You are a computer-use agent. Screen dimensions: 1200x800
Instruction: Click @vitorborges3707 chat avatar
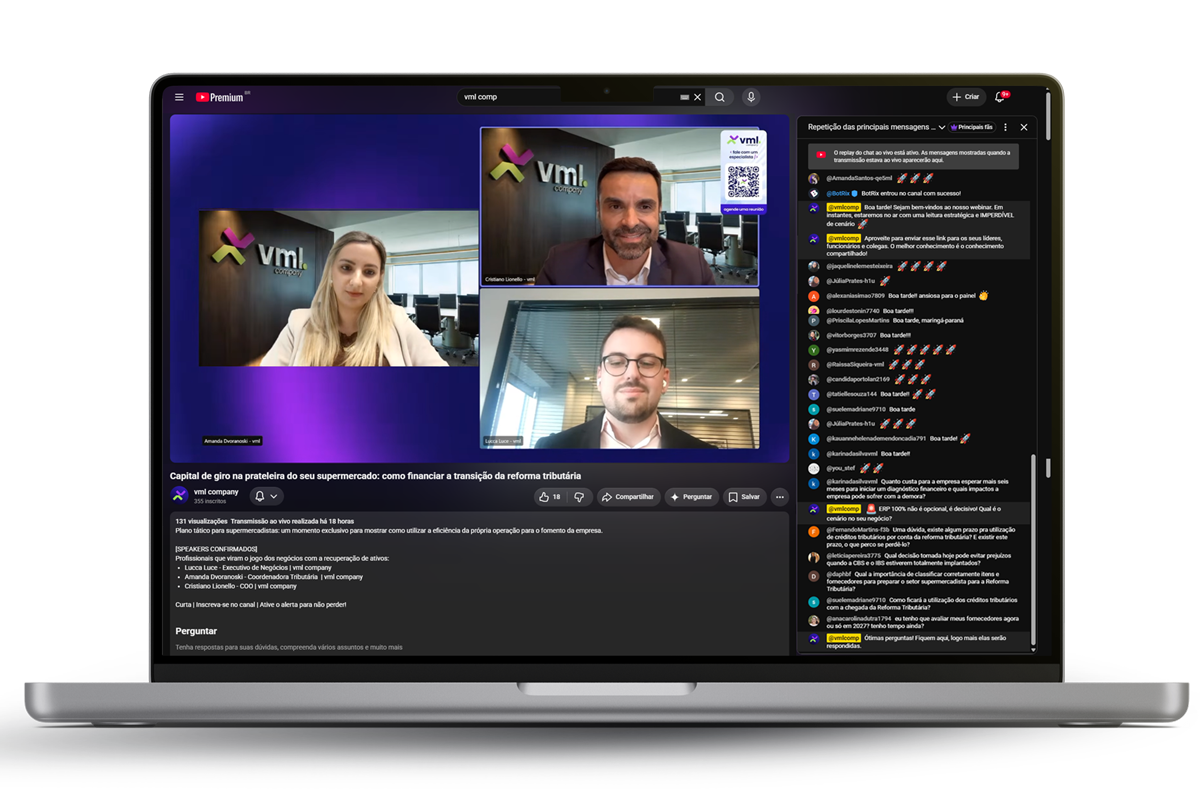pyautogui.click(x=814, y=335)
